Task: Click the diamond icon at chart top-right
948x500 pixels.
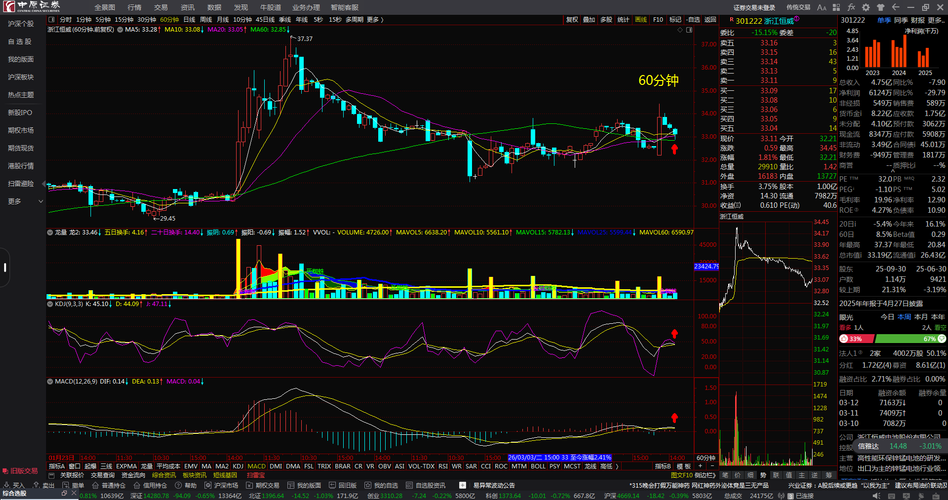Action: point(680,30)
